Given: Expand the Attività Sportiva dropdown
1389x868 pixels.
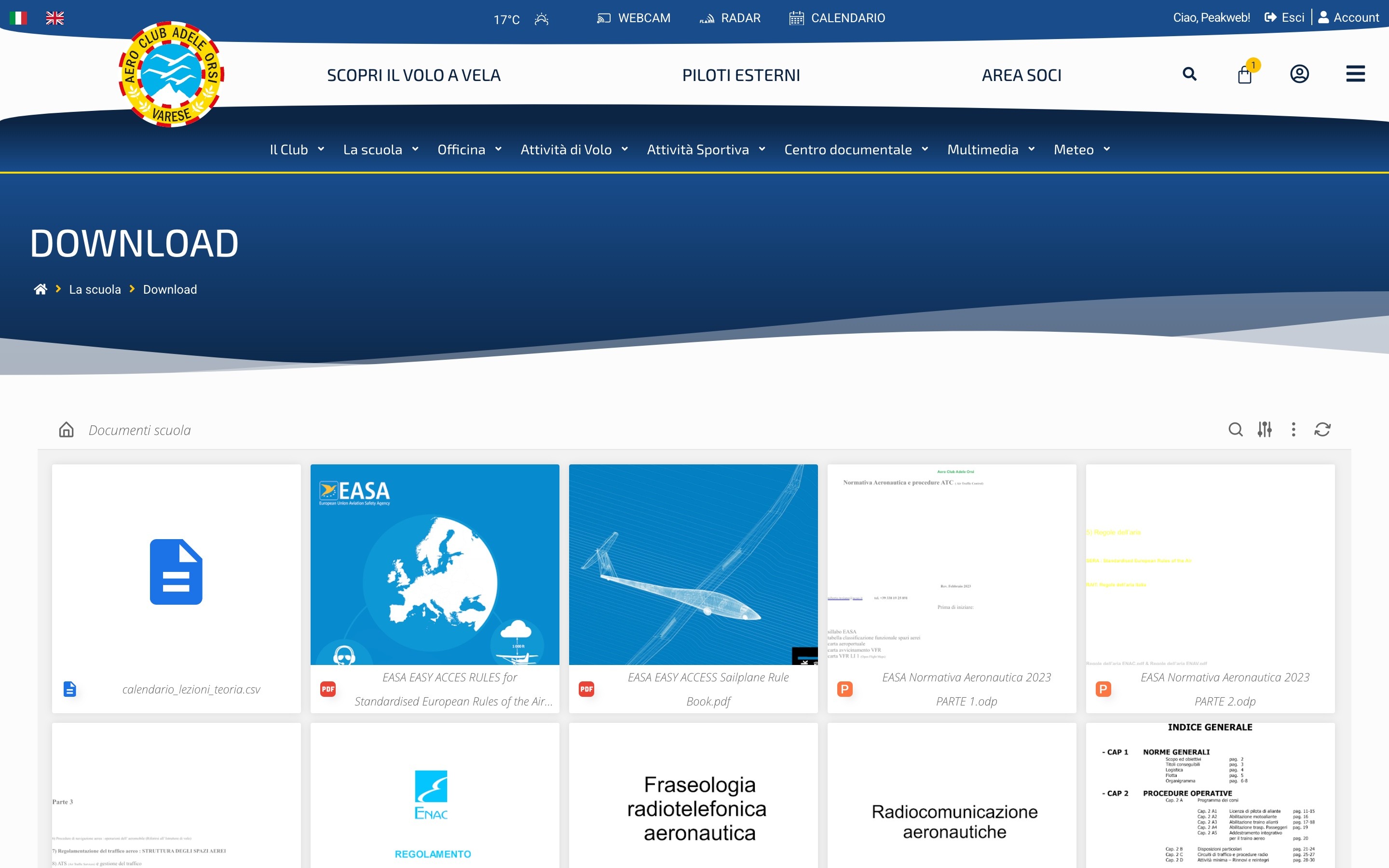Looking at the screenshot, I should [707, 149].
